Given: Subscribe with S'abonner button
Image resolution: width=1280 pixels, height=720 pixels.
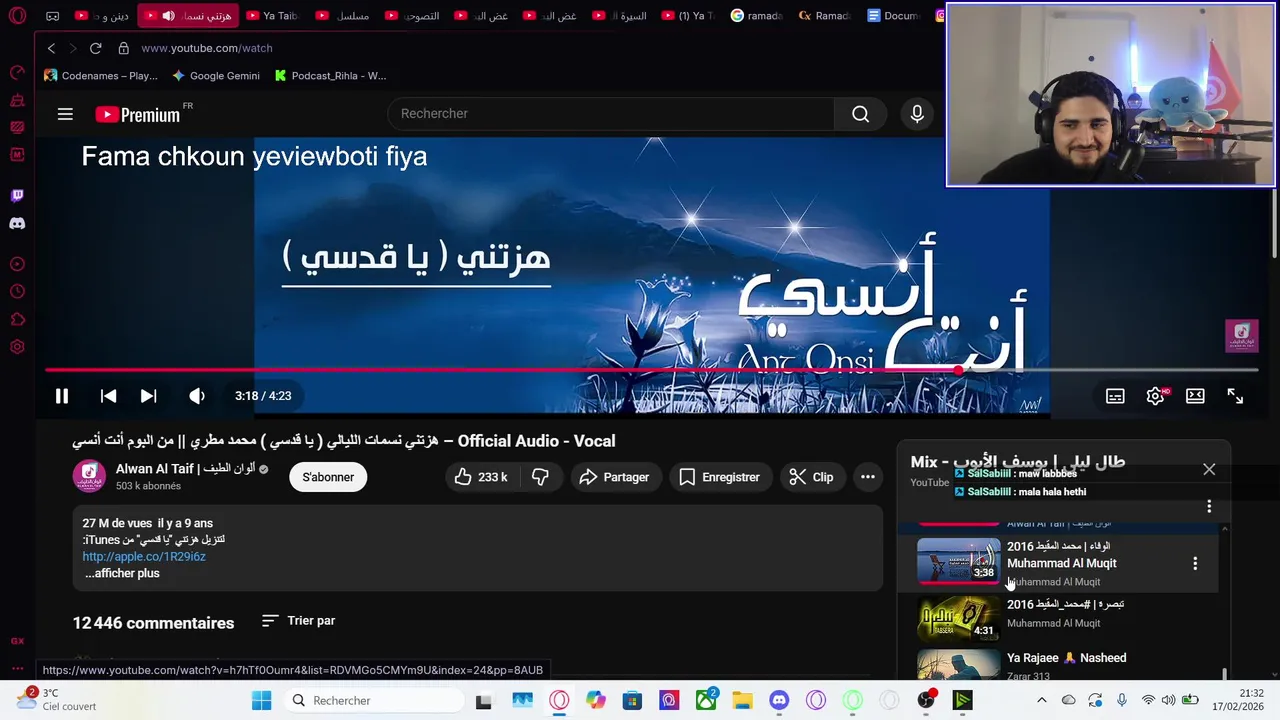Looking at the screenshot, I should (x=328, y=477).
